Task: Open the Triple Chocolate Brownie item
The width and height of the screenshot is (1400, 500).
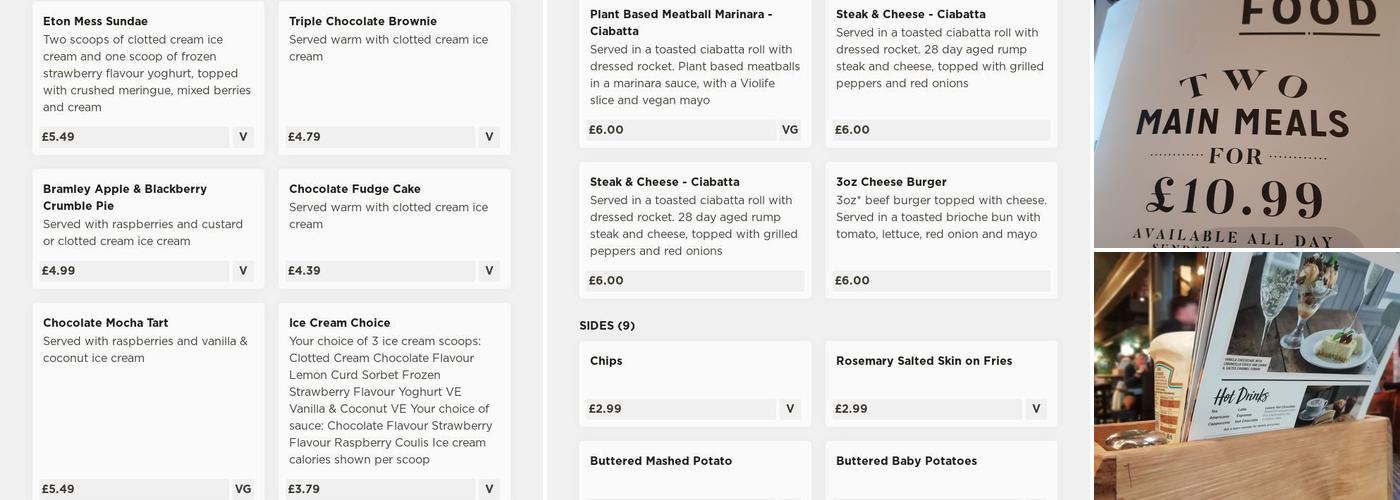Action: pyautogui.click(x=362, y=21)
